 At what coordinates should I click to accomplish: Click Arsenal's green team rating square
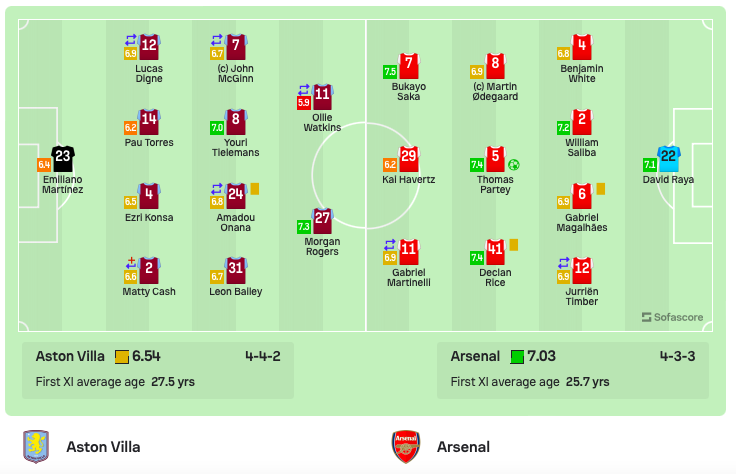pos(517,357)
